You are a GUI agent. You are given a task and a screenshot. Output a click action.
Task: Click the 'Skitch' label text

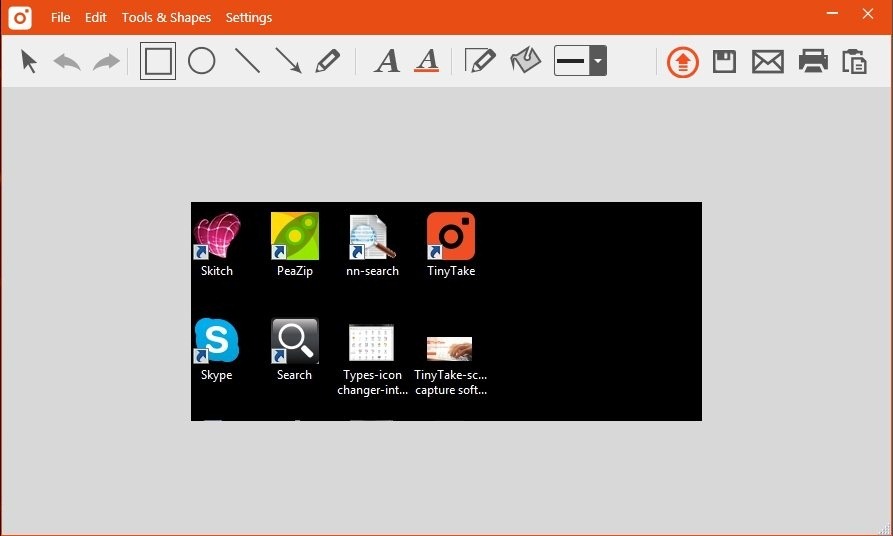coord(216,271)
